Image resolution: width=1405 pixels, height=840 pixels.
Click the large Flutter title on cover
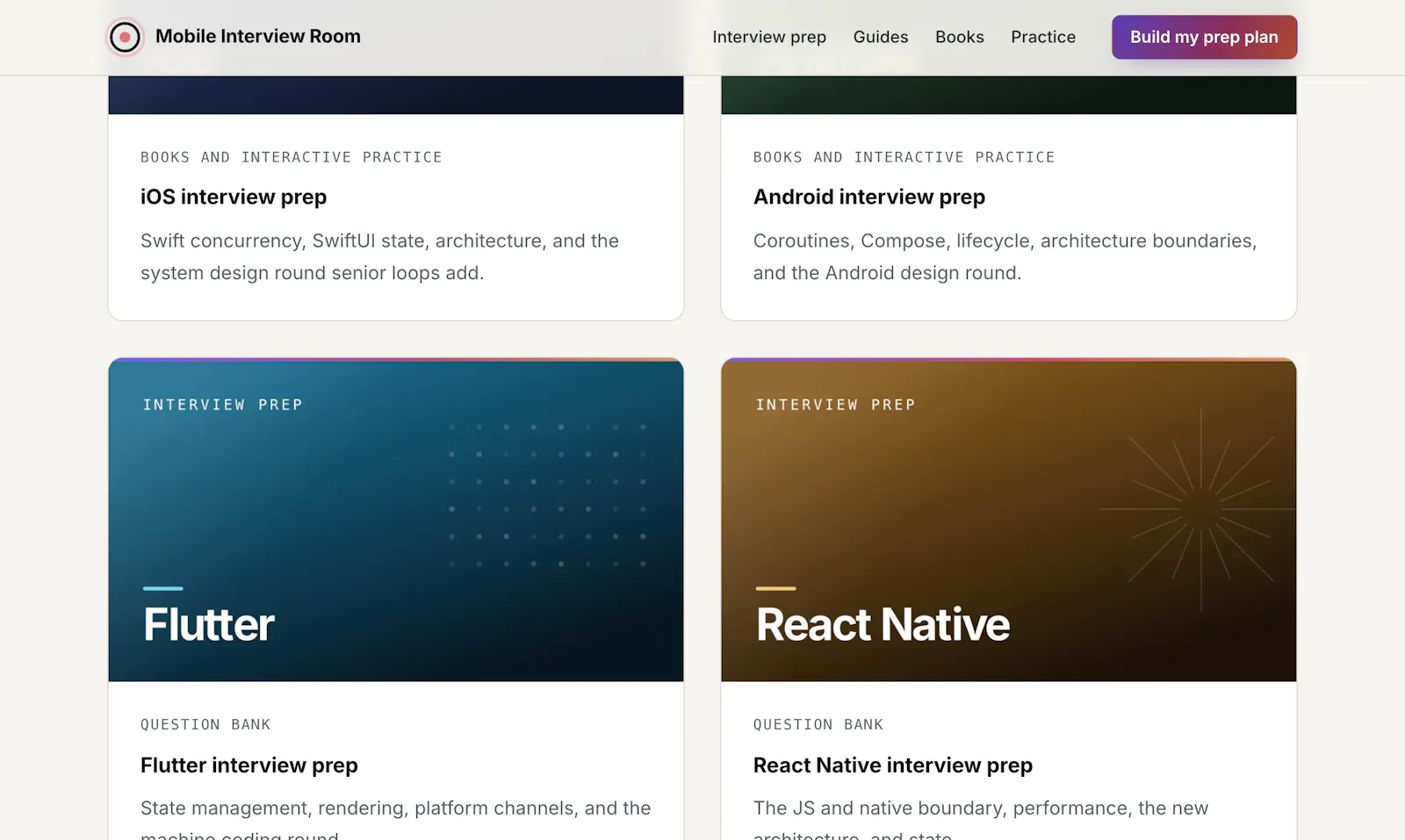coord(209,625)
